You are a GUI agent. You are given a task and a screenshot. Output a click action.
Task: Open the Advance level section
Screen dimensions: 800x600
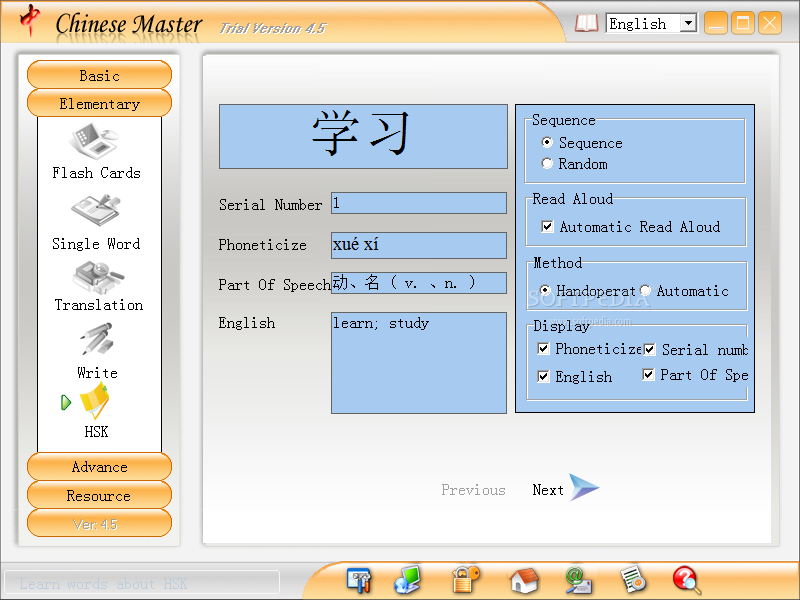click(99, 467)
